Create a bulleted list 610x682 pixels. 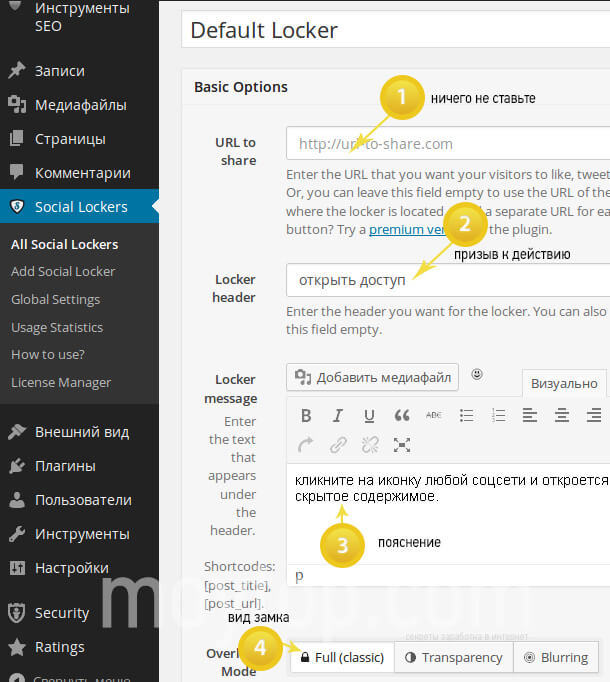click(466, 415)
